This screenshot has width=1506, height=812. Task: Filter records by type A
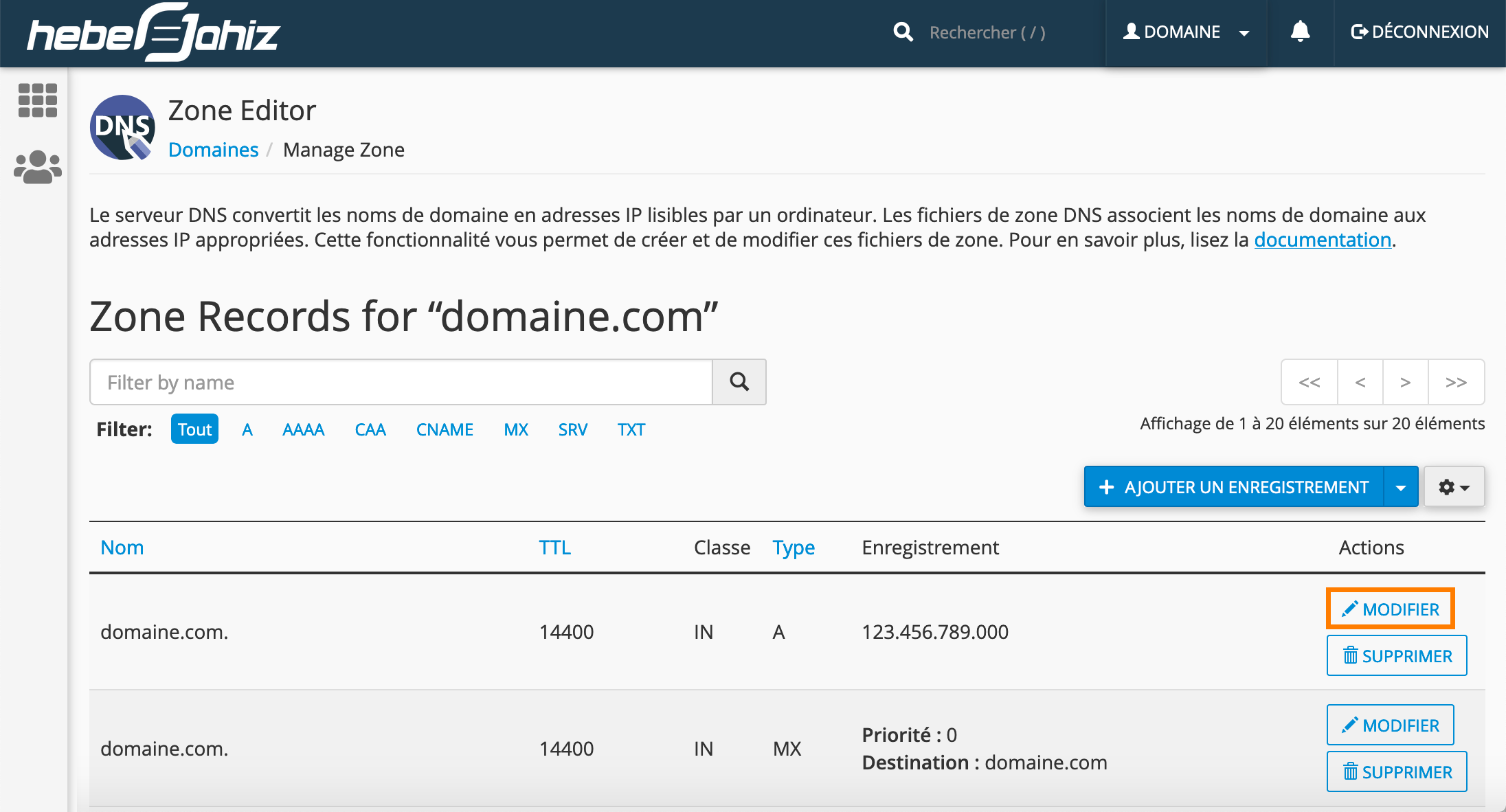[247, 429]
